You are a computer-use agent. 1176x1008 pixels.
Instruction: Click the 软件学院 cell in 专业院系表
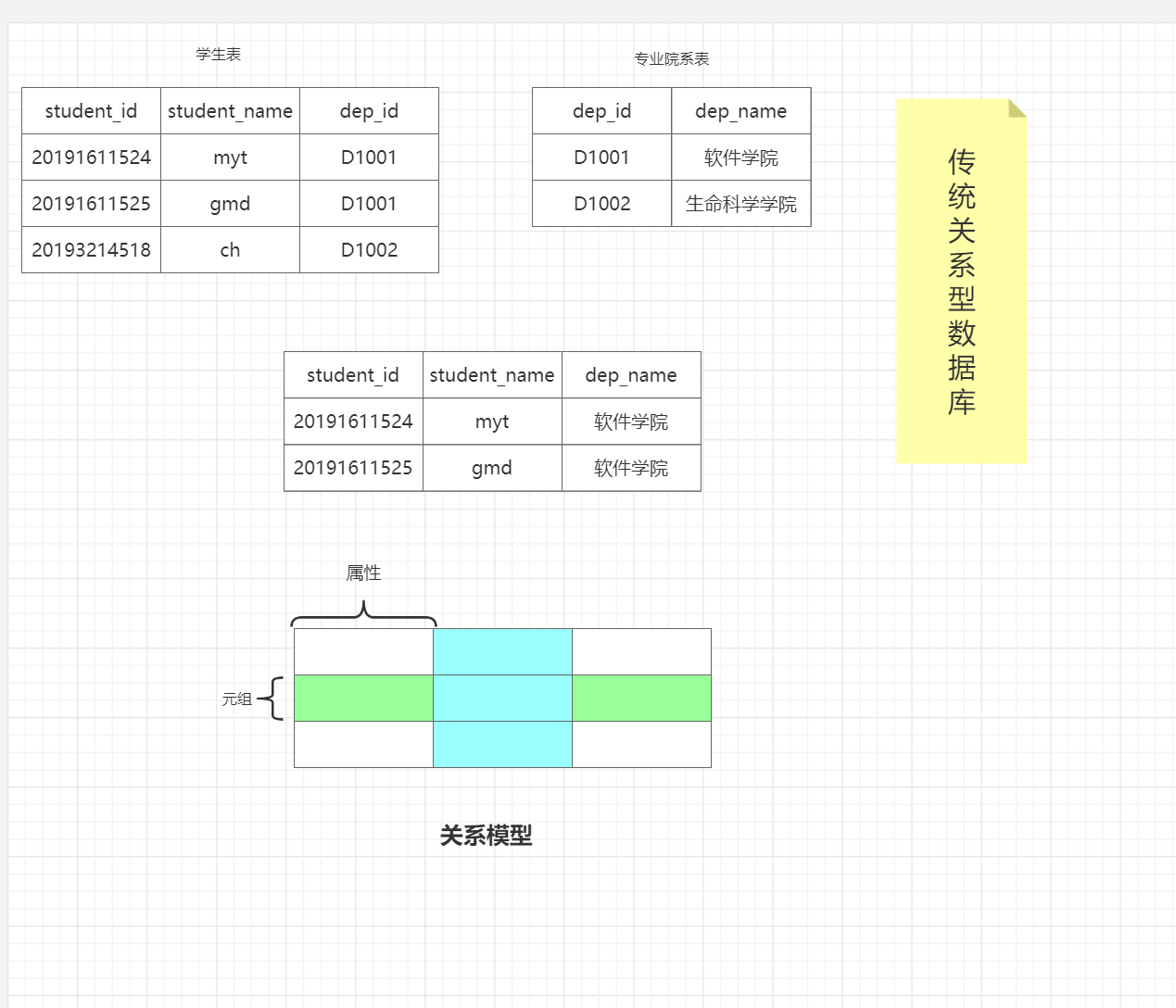pyautogui.click(x=741, y=157)
